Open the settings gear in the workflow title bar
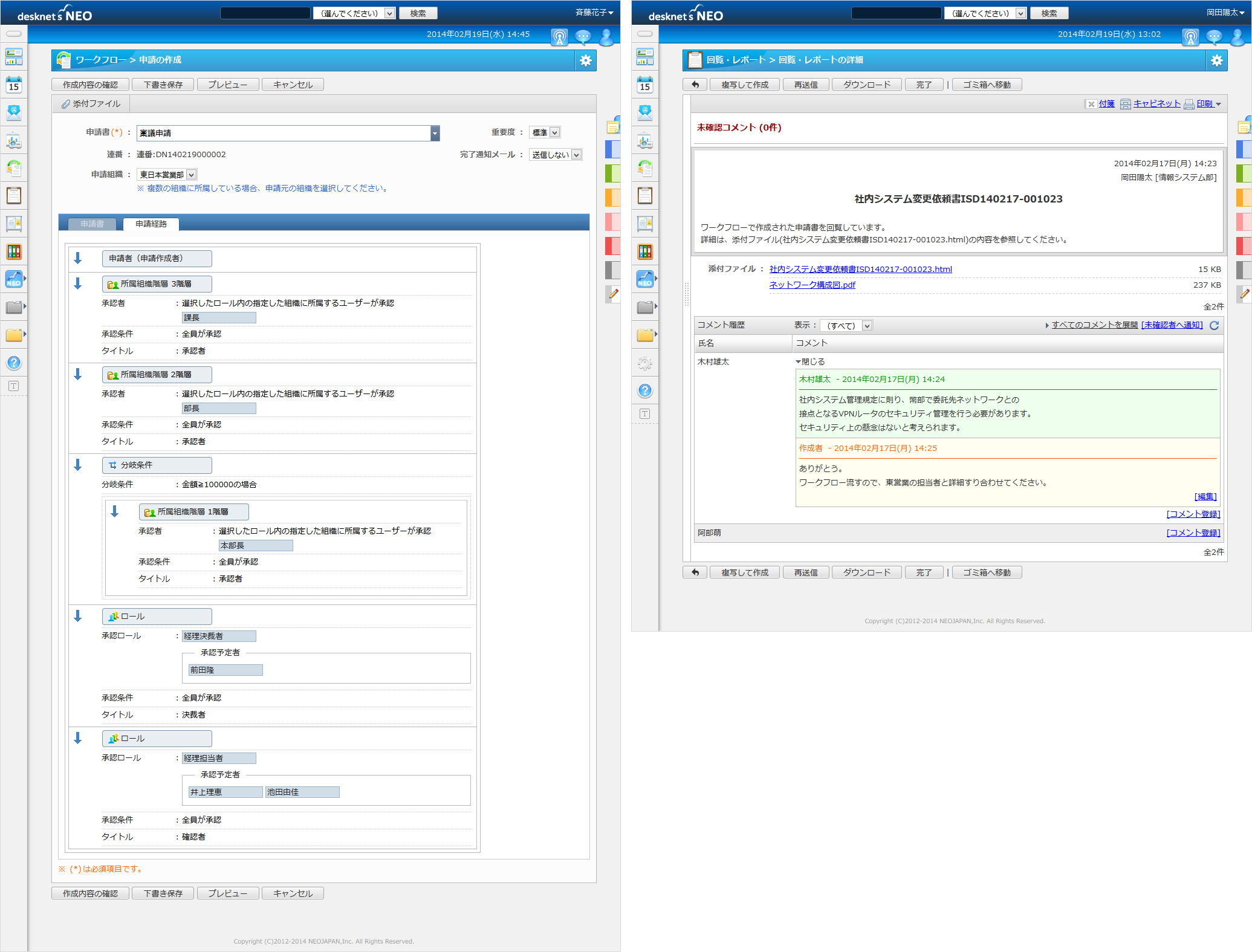 click(x=585, y=60)
